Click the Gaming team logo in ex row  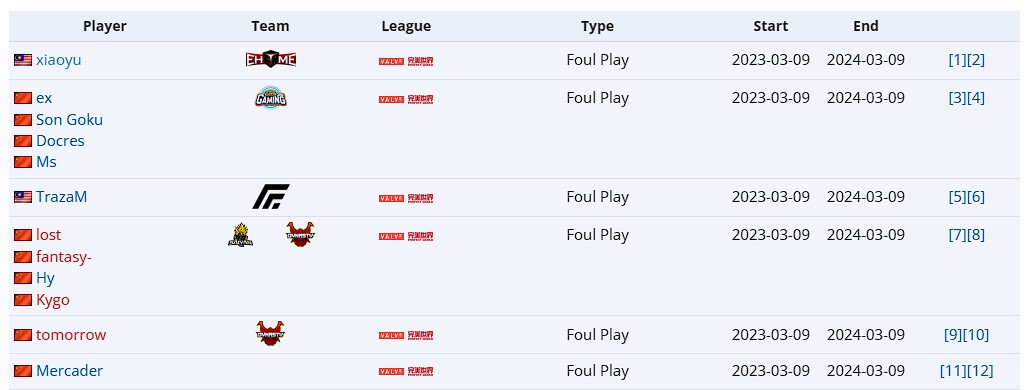click(270, 98)
